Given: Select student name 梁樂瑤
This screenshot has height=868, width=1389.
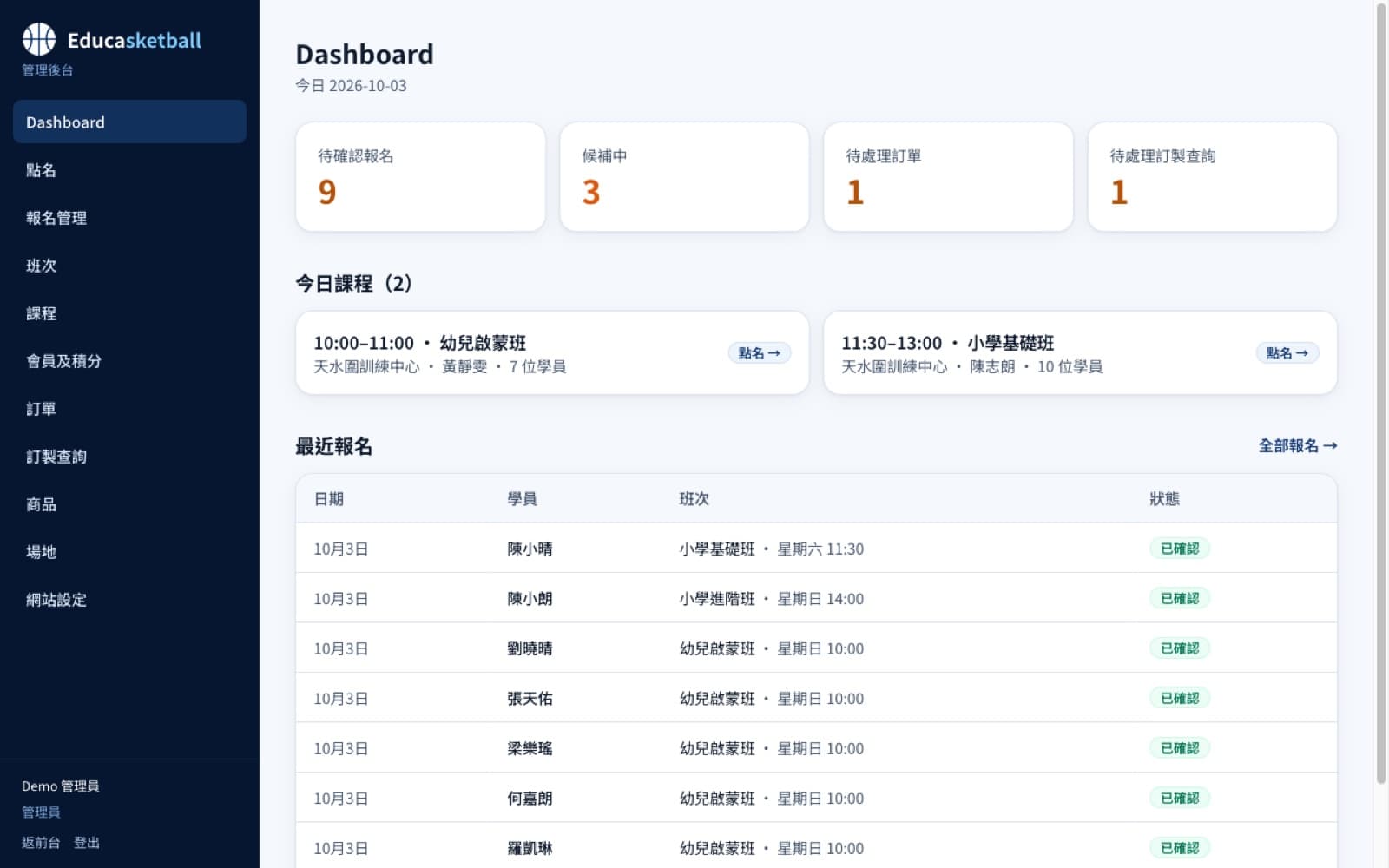Looking at the screenshot, I should point(530,748).
